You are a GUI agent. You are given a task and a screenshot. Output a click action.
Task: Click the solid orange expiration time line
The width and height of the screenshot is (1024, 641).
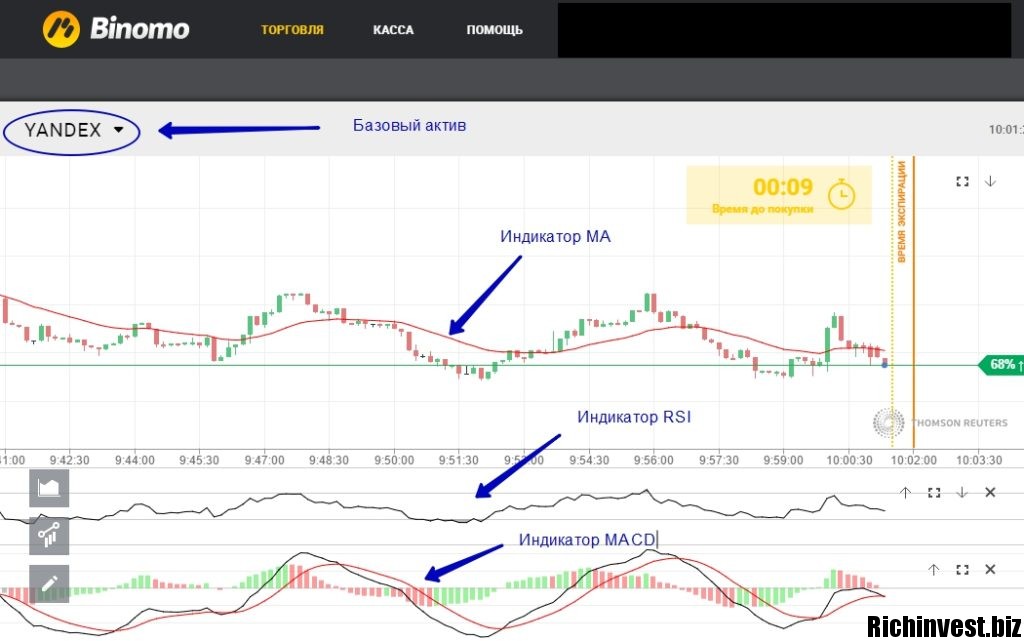tap(914, 302)
